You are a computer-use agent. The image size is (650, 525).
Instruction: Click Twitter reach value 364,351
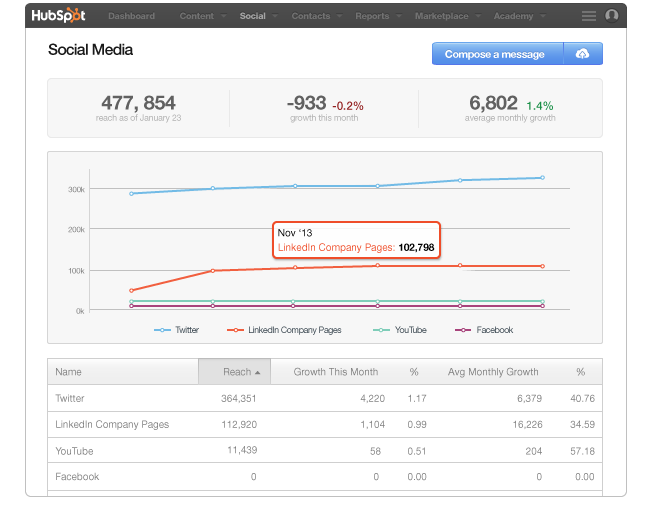point(238,399)
